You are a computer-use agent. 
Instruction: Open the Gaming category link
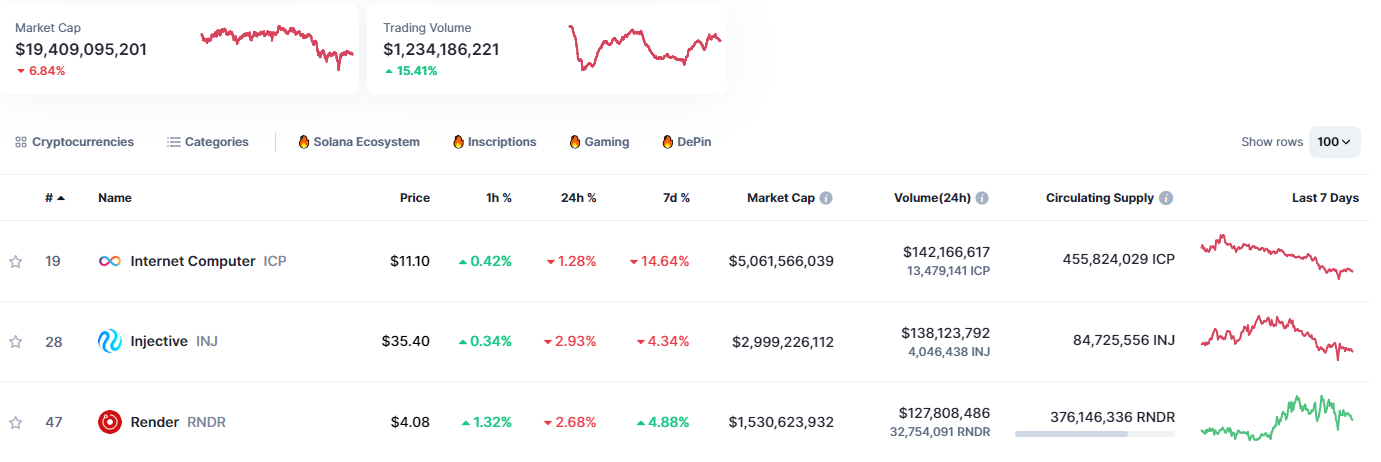(599, 142)
